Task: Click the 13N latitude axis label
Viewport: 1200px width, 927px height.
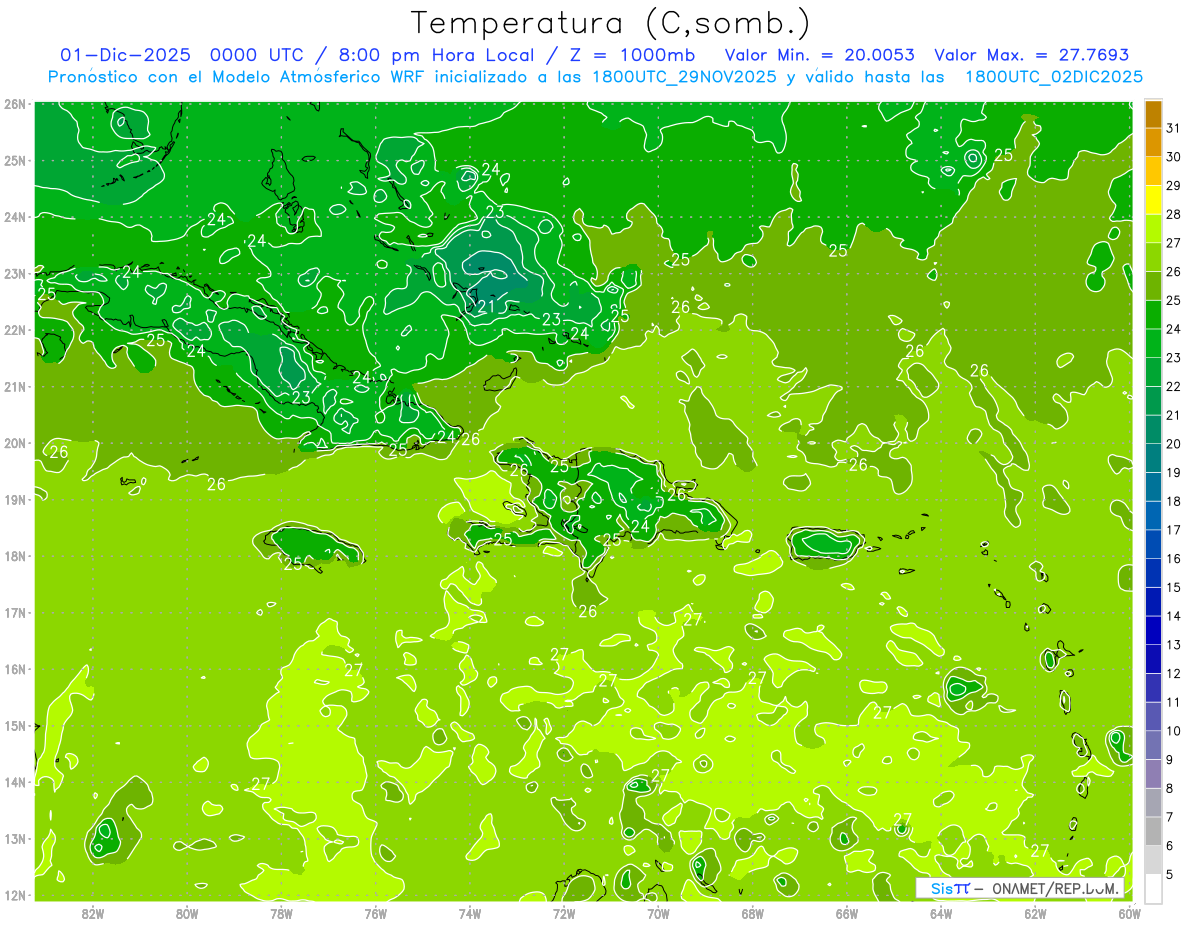Action: coord(14,838)
